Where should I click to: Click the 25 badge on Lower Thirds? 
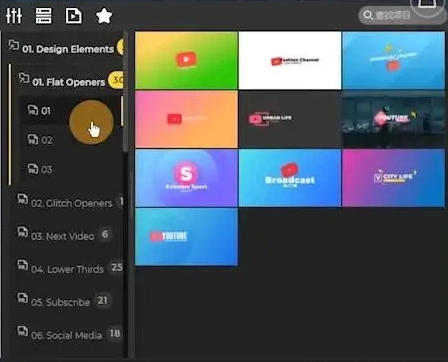pos(116,267)
